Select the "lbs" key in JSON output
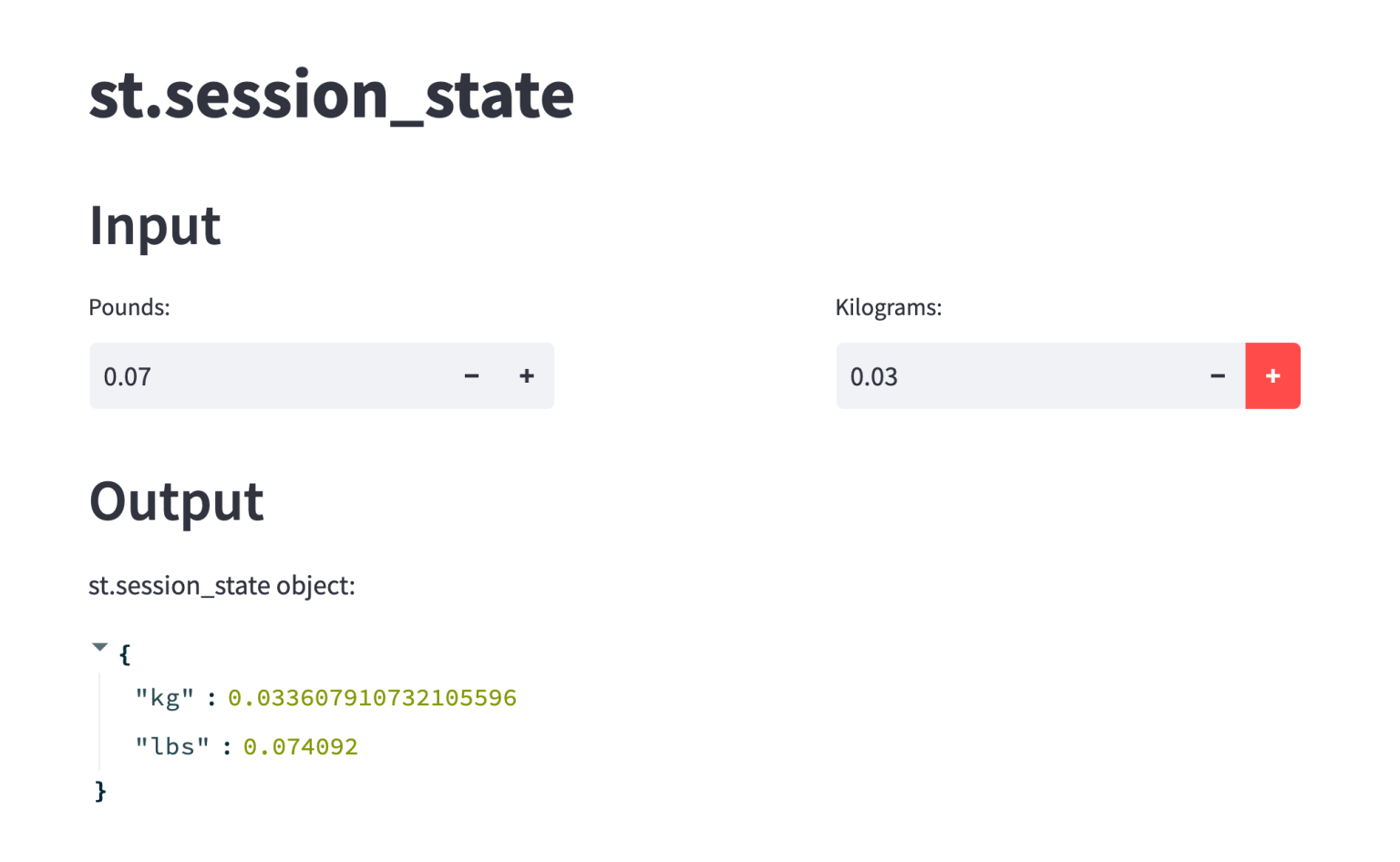Image resolution: width=1400 pixels, height=862 pixels. [172, 747]
